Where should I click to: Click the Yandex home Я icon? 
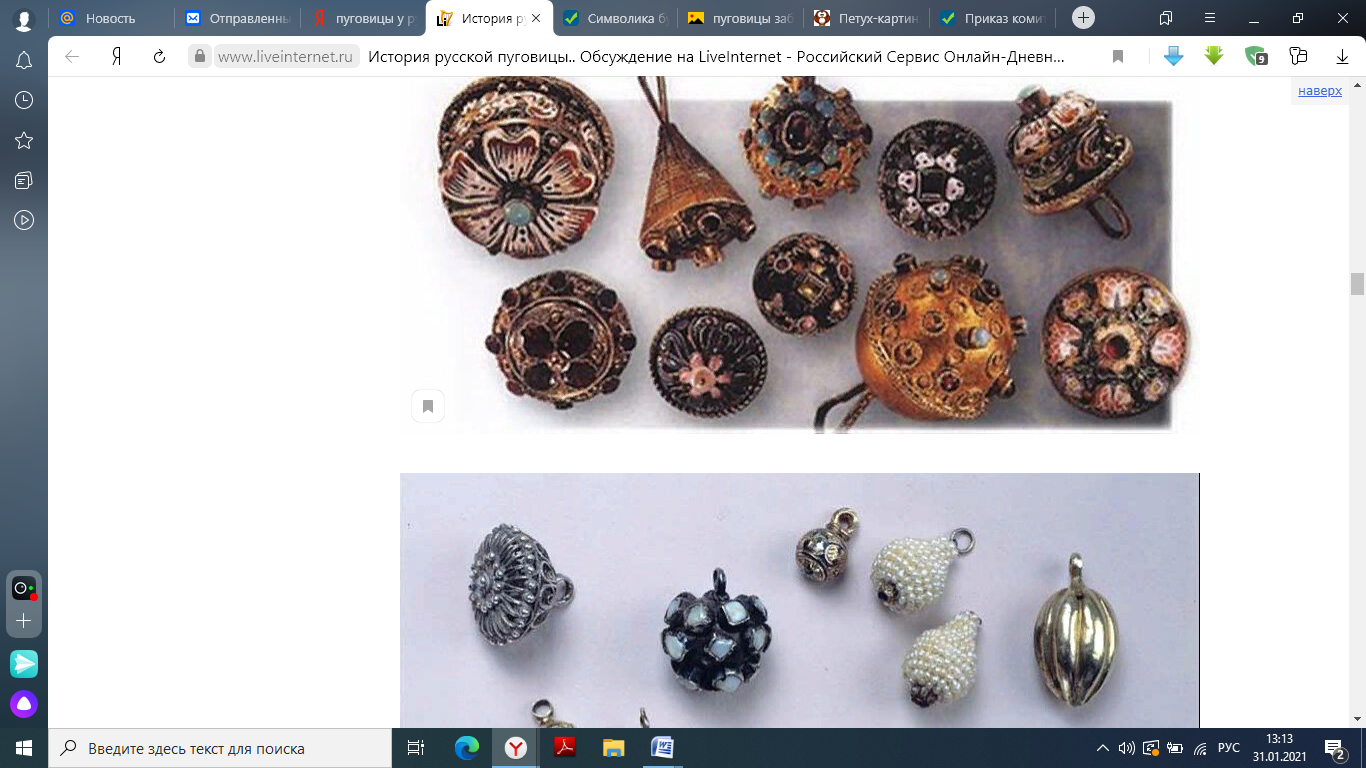116,57
